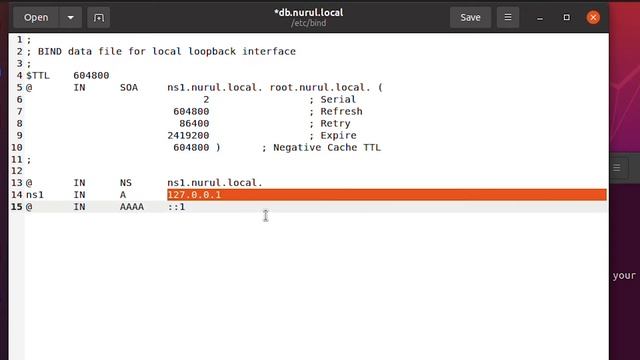This screenshot has width=640, height=360.
Task: Minimize the gedit window
Action: [540, 18]
